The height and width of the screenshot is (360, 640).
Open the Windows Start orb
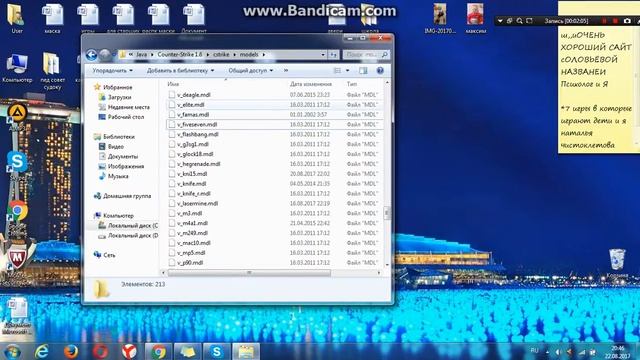pos(12,351)
